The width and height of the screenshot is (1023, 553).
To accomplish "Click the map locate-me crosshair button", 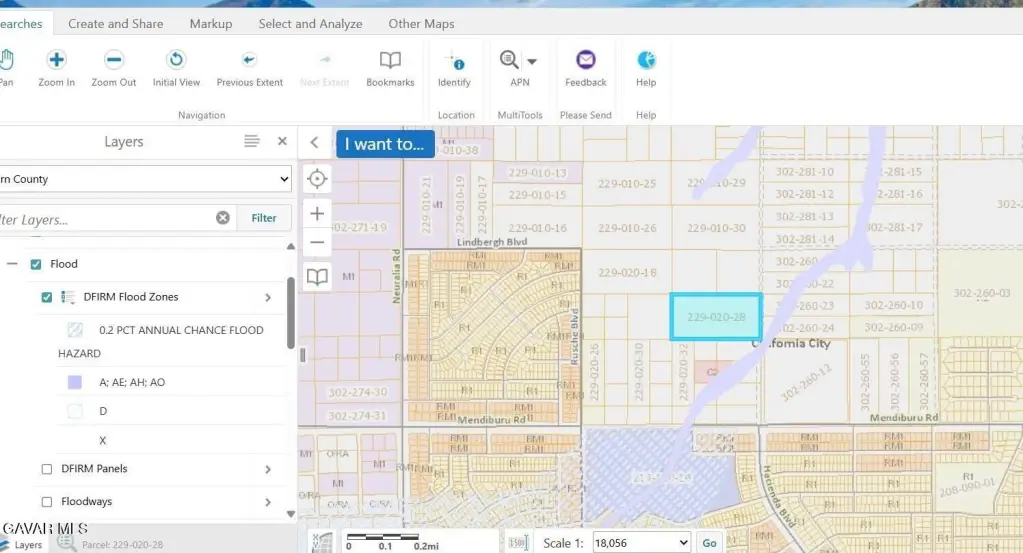I will click(x=317, y=179).
